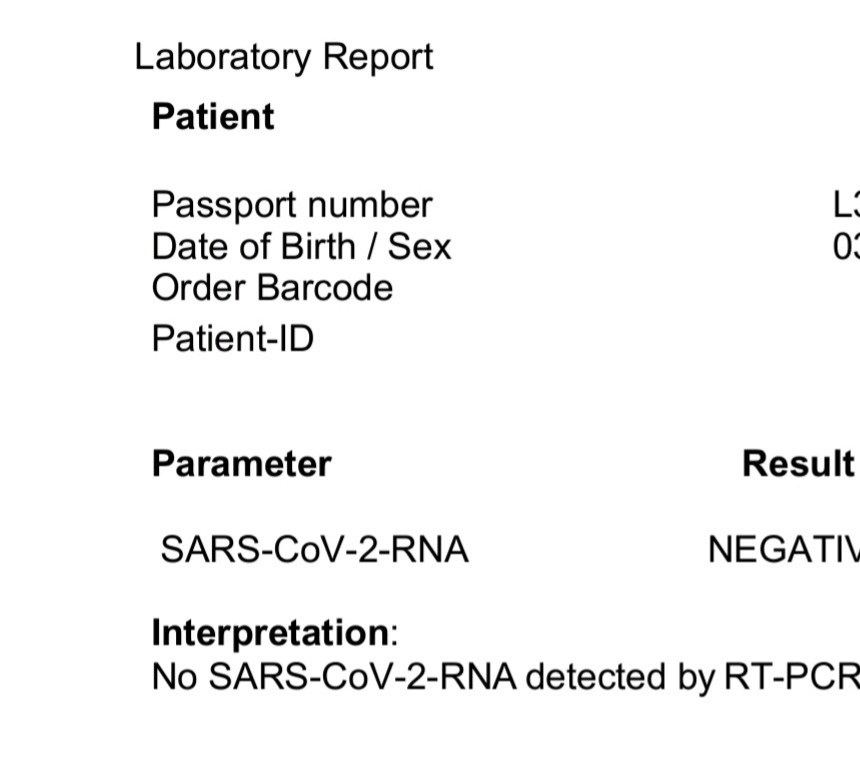Click the Patient-ID label

pyautogui.click(x=232, y=339)
